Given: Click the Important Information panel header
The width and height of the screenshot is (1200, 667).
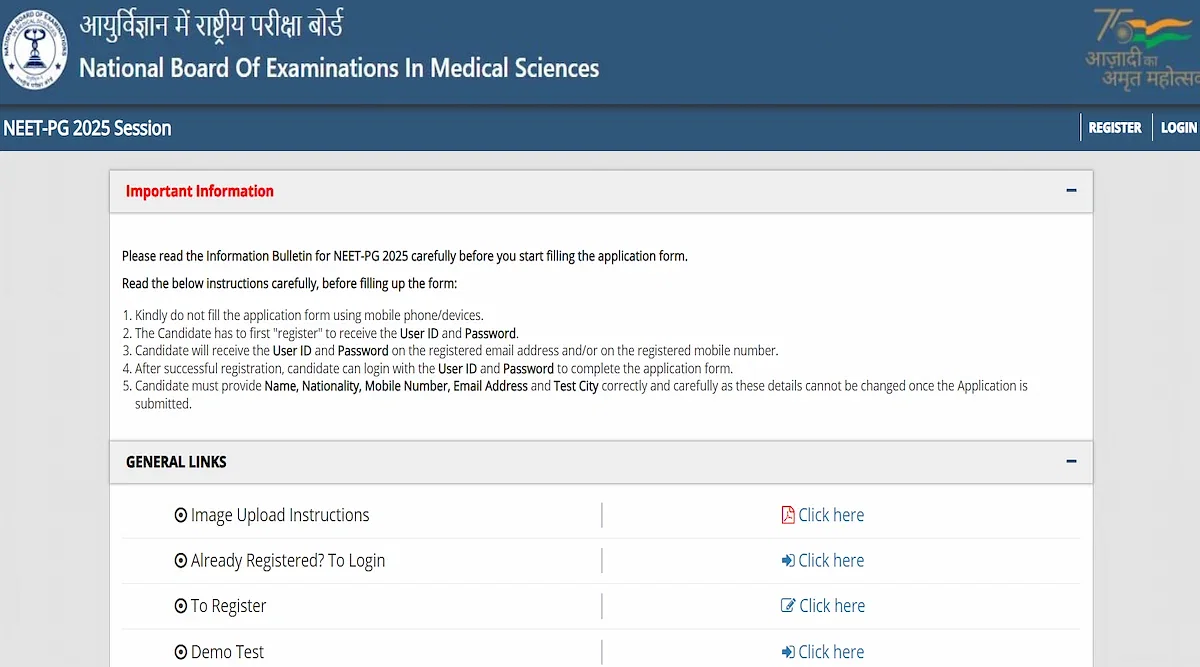Looking at the screenshot, I should coord(601,191).
